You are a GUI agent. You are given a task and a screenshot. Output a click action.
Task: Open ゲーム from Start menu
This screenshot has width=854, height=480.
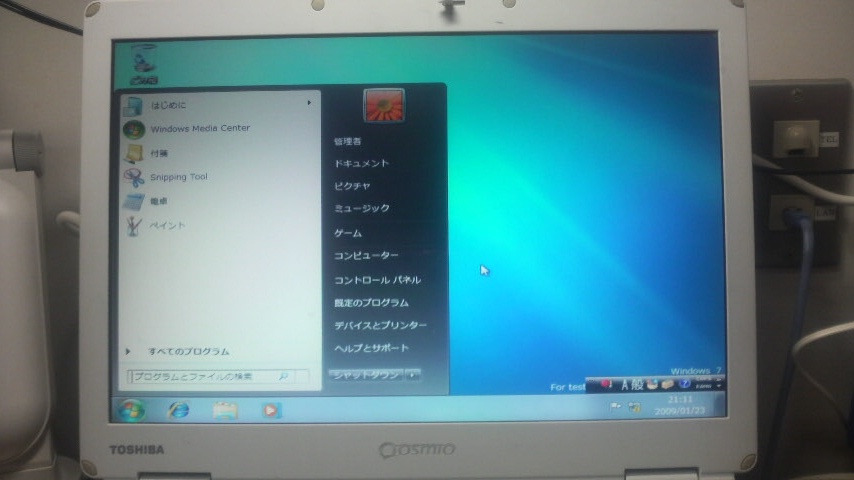pyautogui.click(x=348, y=233)
